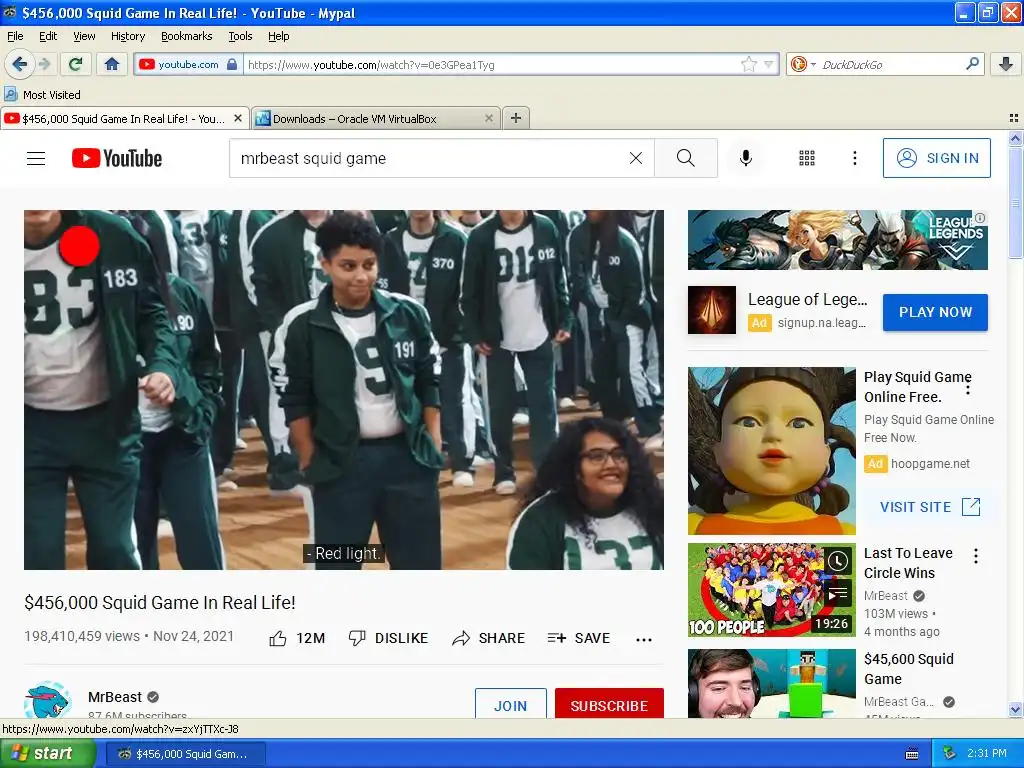Go to the browser Home page icon
This screenshot has width=1024, height=768.
pos(112,64)
